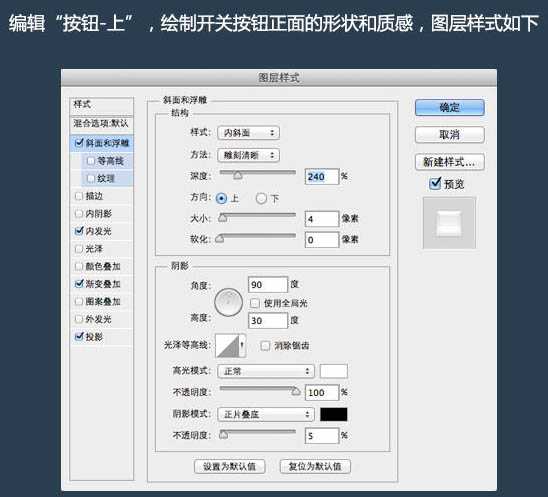Screen dimensions: 548x497
Task: Enable the 颜色叠加 checkbox
Action: tap(79, 266)
